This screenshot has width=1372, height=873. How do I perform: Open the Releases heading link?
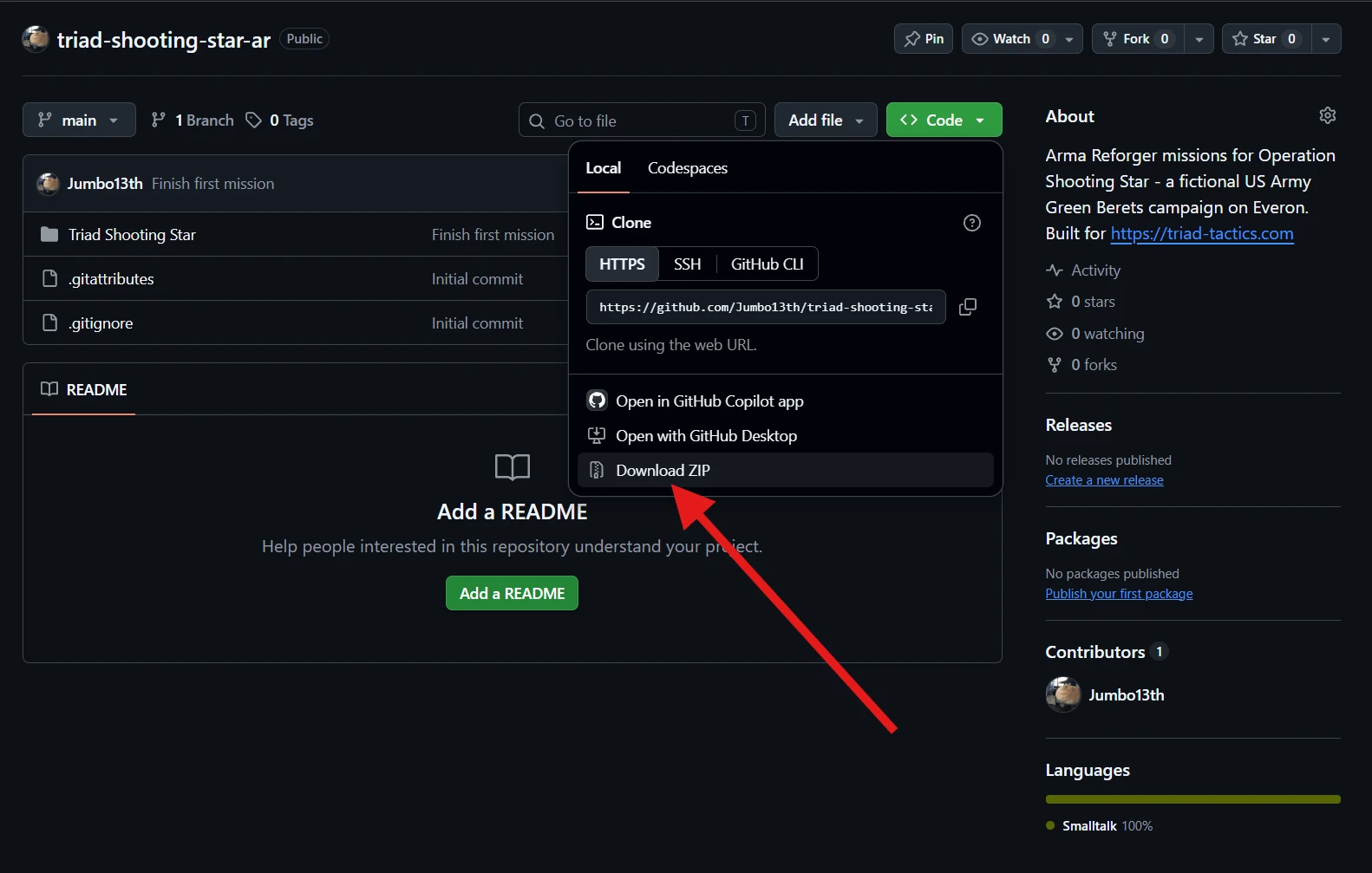click(x=1078, y=425)
